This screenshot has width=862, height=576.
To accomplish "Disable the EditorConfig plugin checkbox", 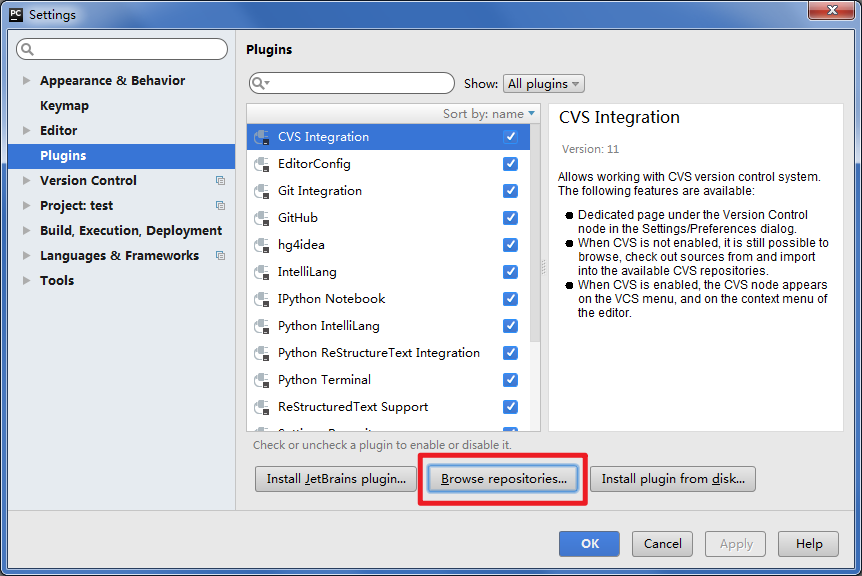I will (510, 164).
